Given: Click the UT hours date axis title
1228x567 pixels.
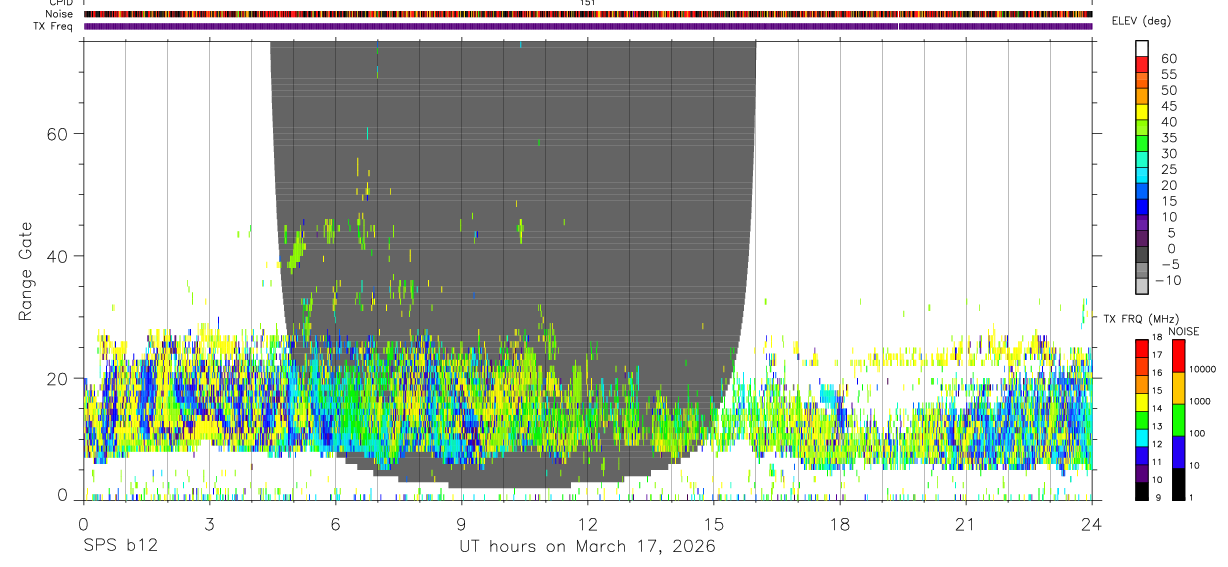Looking at the screenshot, I should point(587,546).
